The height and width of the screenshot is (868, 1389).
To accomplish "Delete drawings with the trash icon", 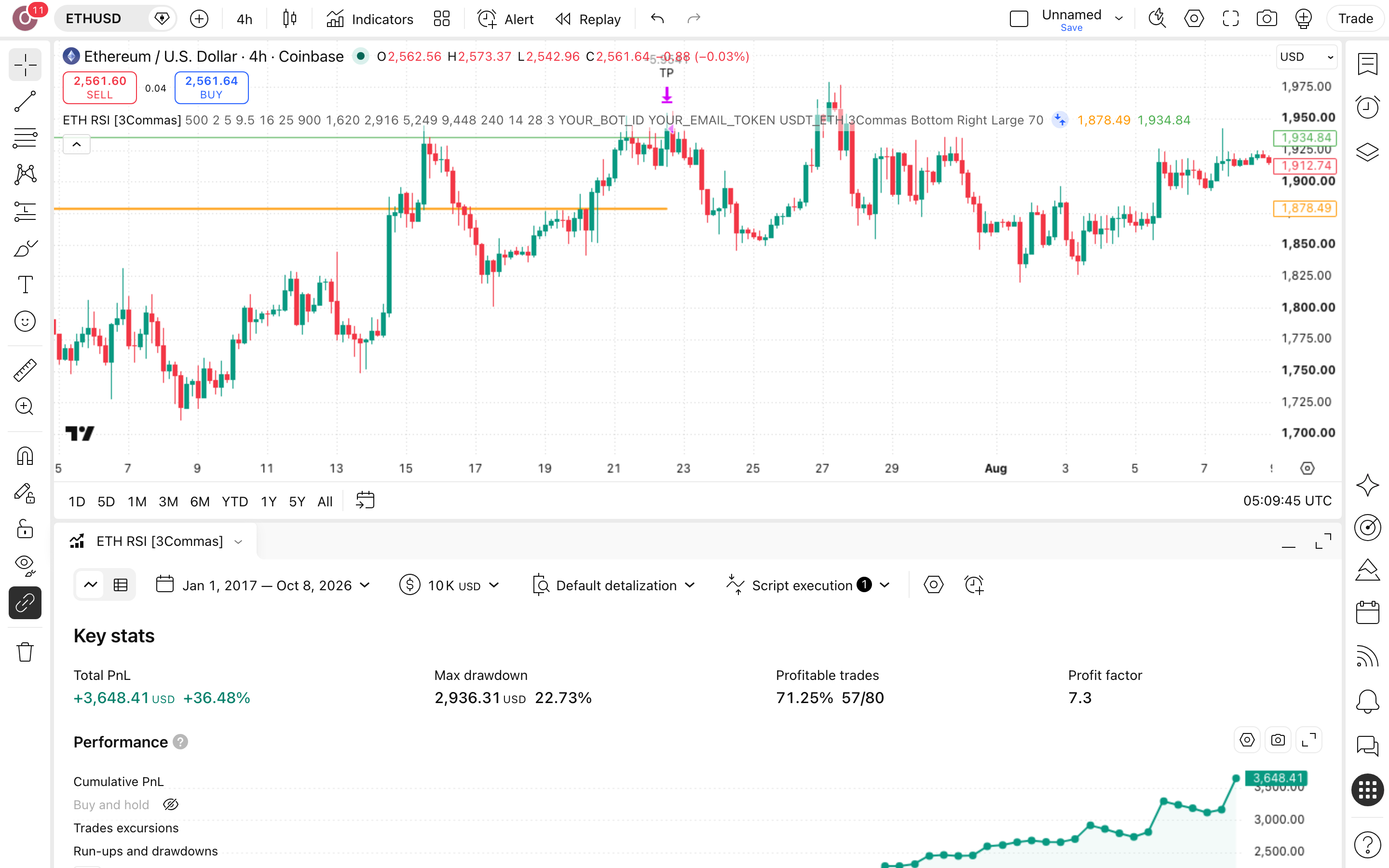I will pyautogui.click(x=25, y=652).
